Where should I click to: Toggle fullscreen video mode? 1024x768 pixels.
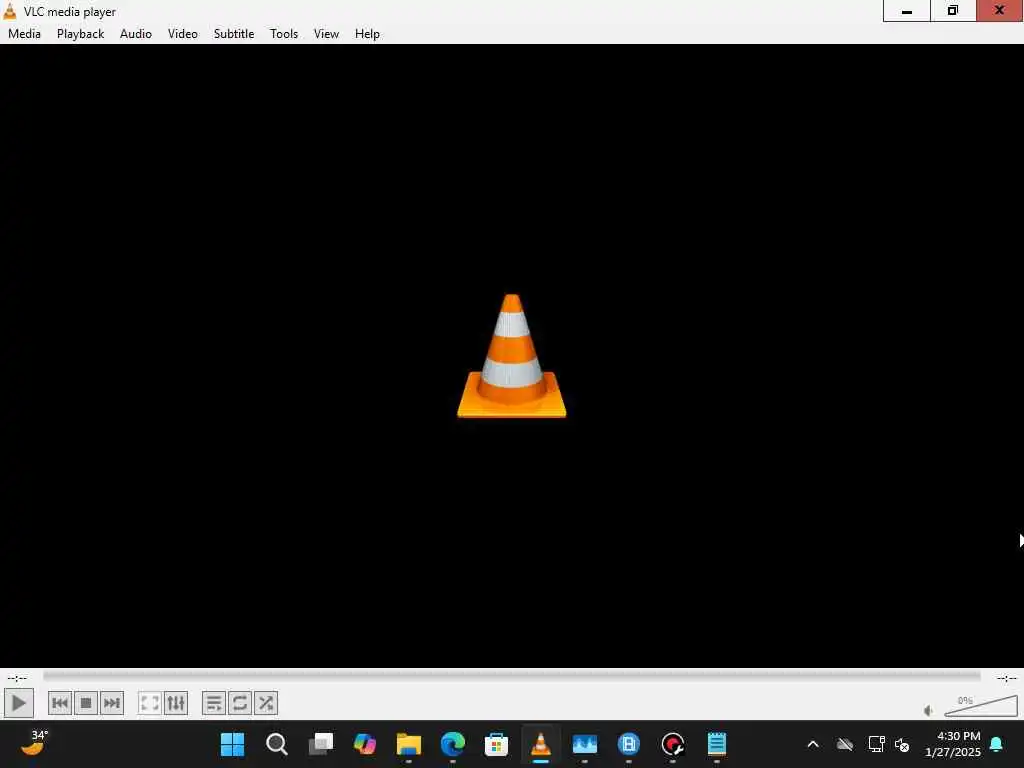click(x=150, y=703)
